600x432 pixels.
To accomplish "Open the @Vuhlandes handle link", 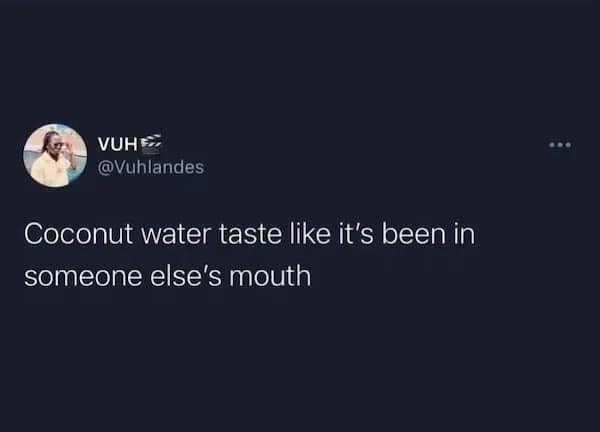I will 151,167.
